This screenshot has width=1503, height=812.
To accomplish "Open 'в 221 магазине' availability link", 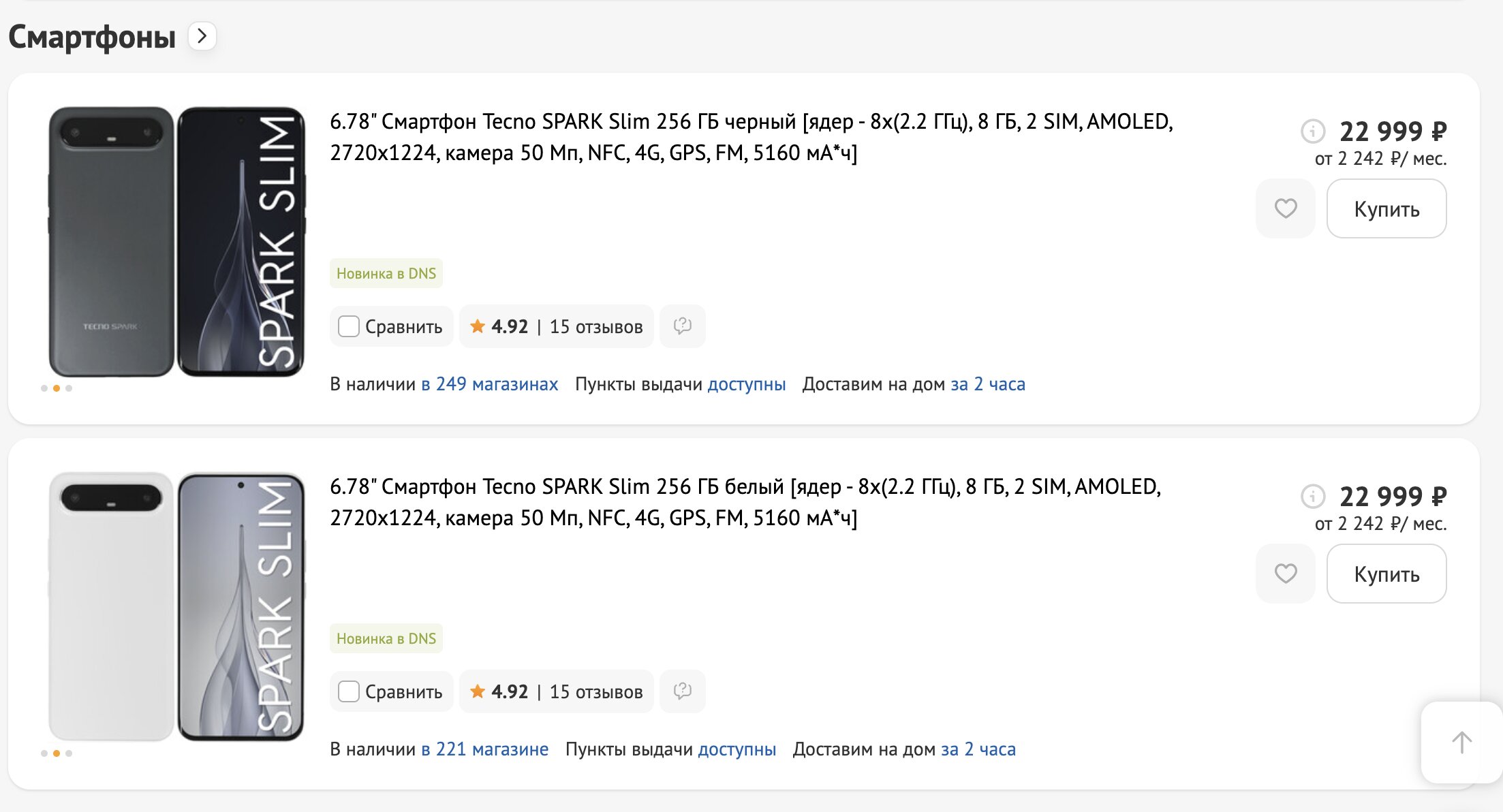I will 484,749.
